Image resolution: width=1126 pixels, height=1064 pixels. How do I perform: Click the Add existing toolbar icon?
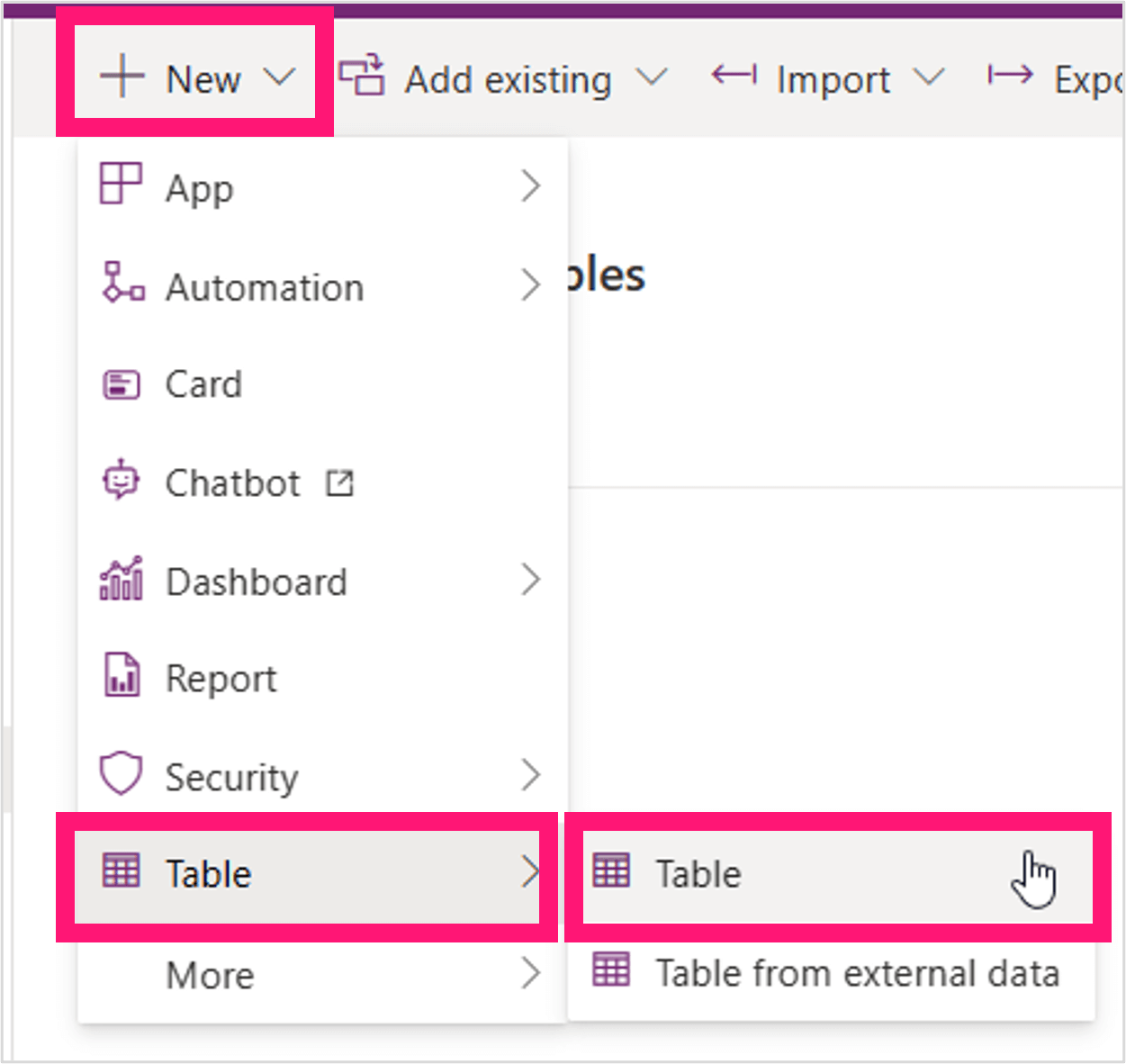[x=362, y=76]
